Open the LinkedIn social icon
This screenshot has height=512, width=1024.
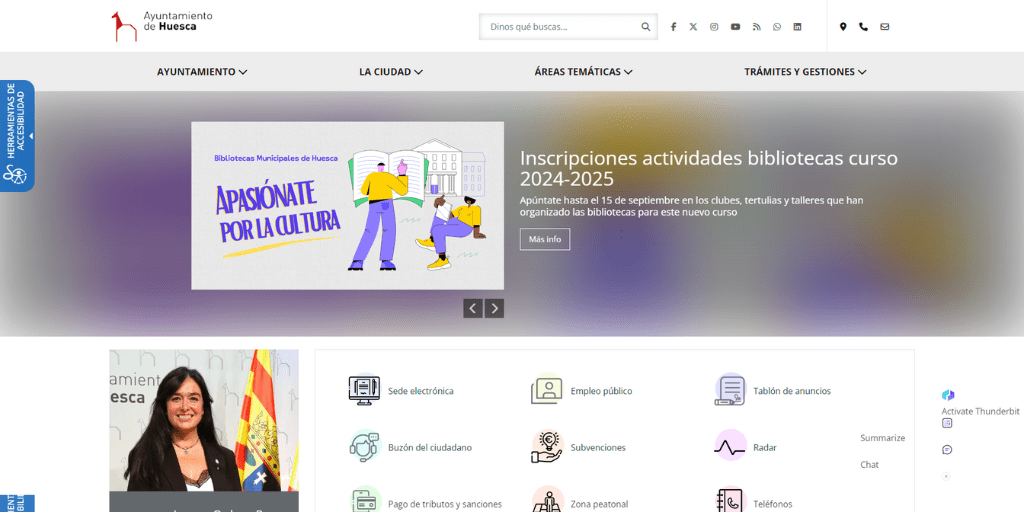click(797, 27)
